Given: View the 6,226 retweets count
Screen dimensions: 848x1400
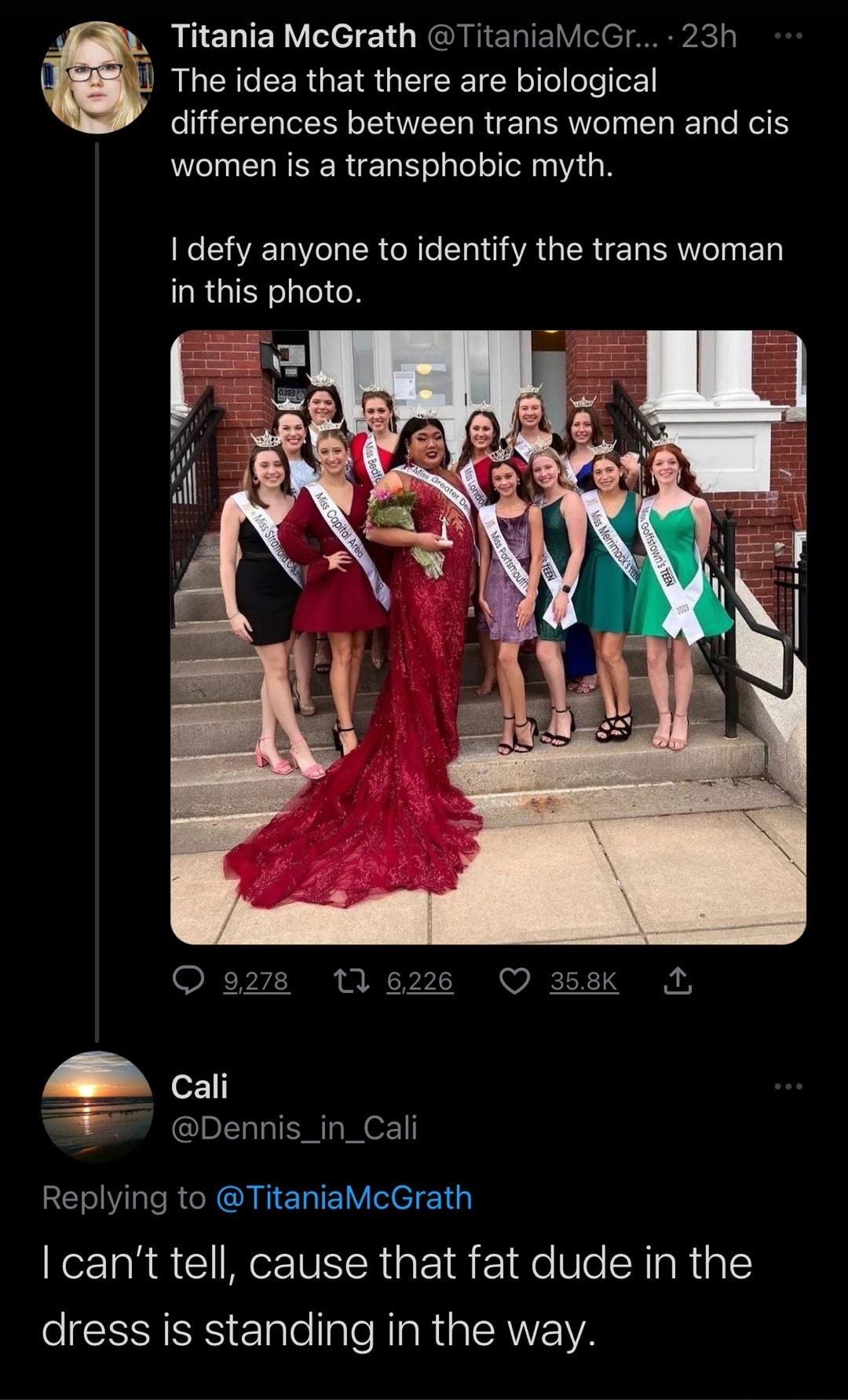Looking at the screenshot, I should point(420,981).
